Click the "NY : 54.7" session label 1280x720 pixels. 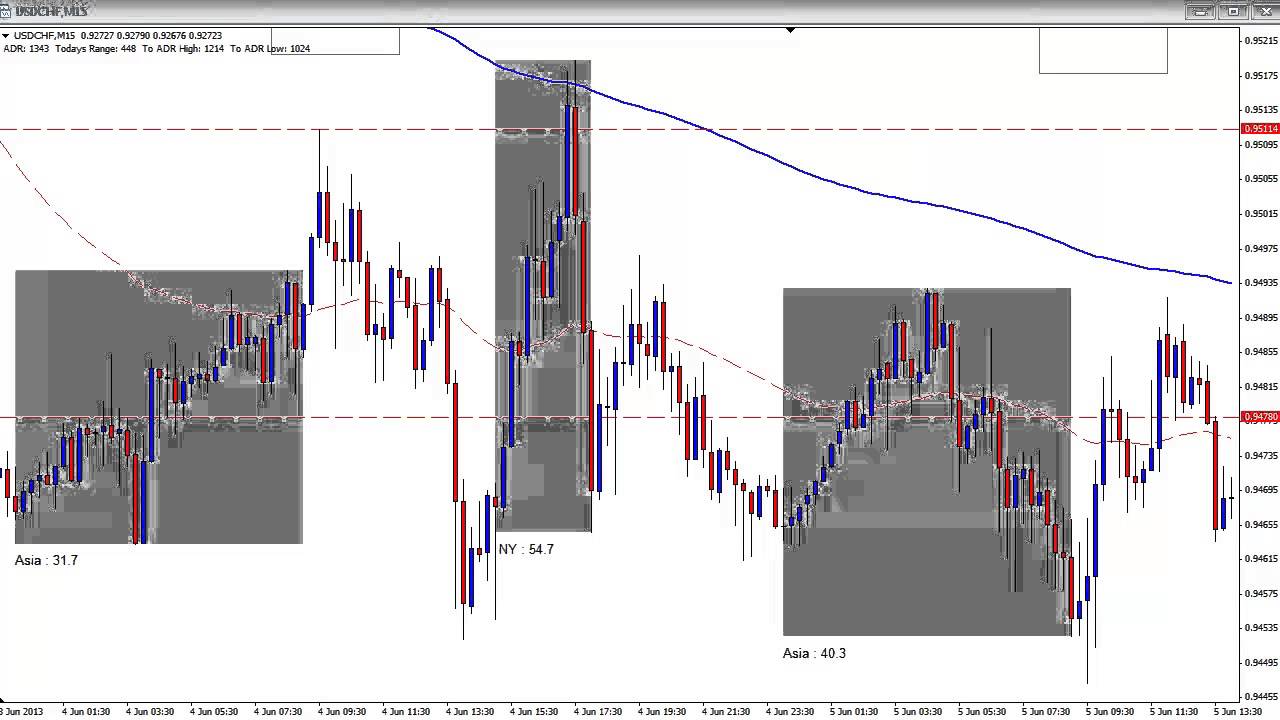[x=526, y=550]
